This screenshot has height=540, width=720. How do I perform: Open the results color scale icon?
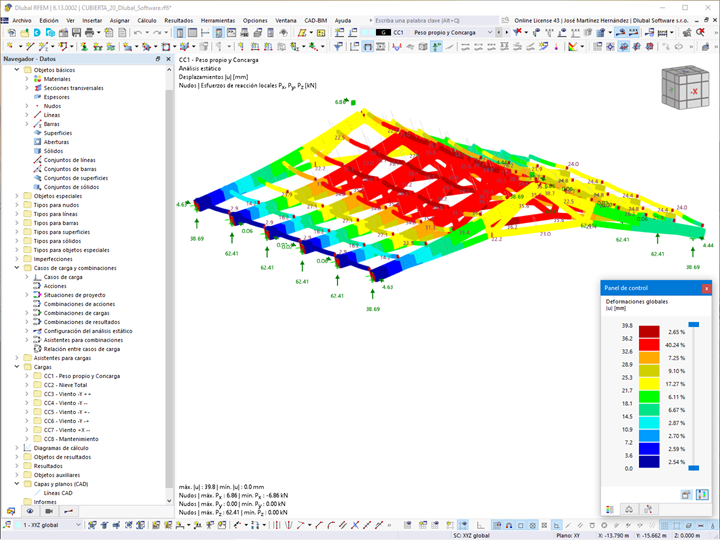tap(572, 46)
